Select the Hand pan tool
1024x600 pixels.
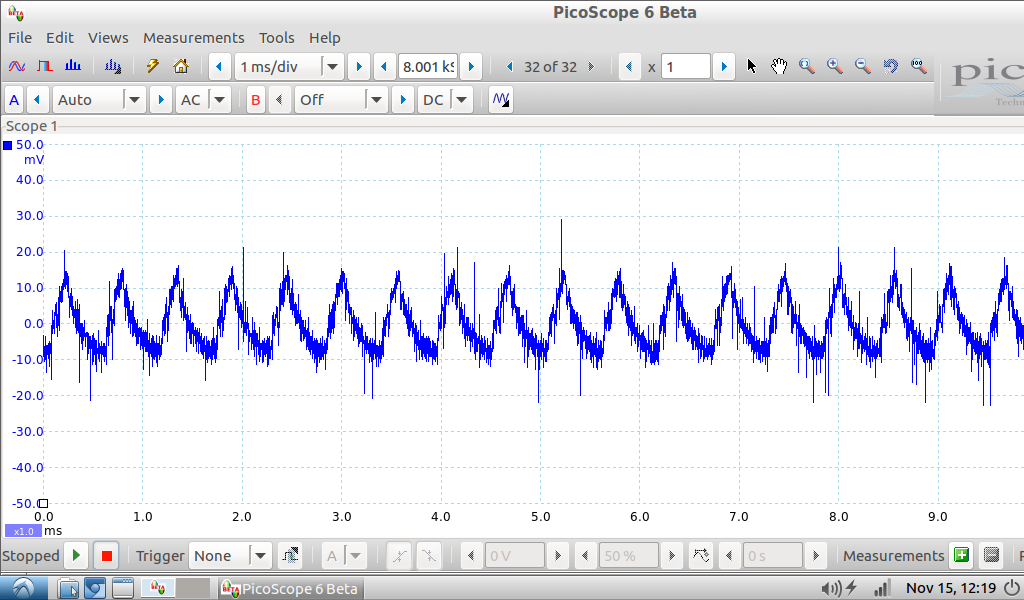779,67
